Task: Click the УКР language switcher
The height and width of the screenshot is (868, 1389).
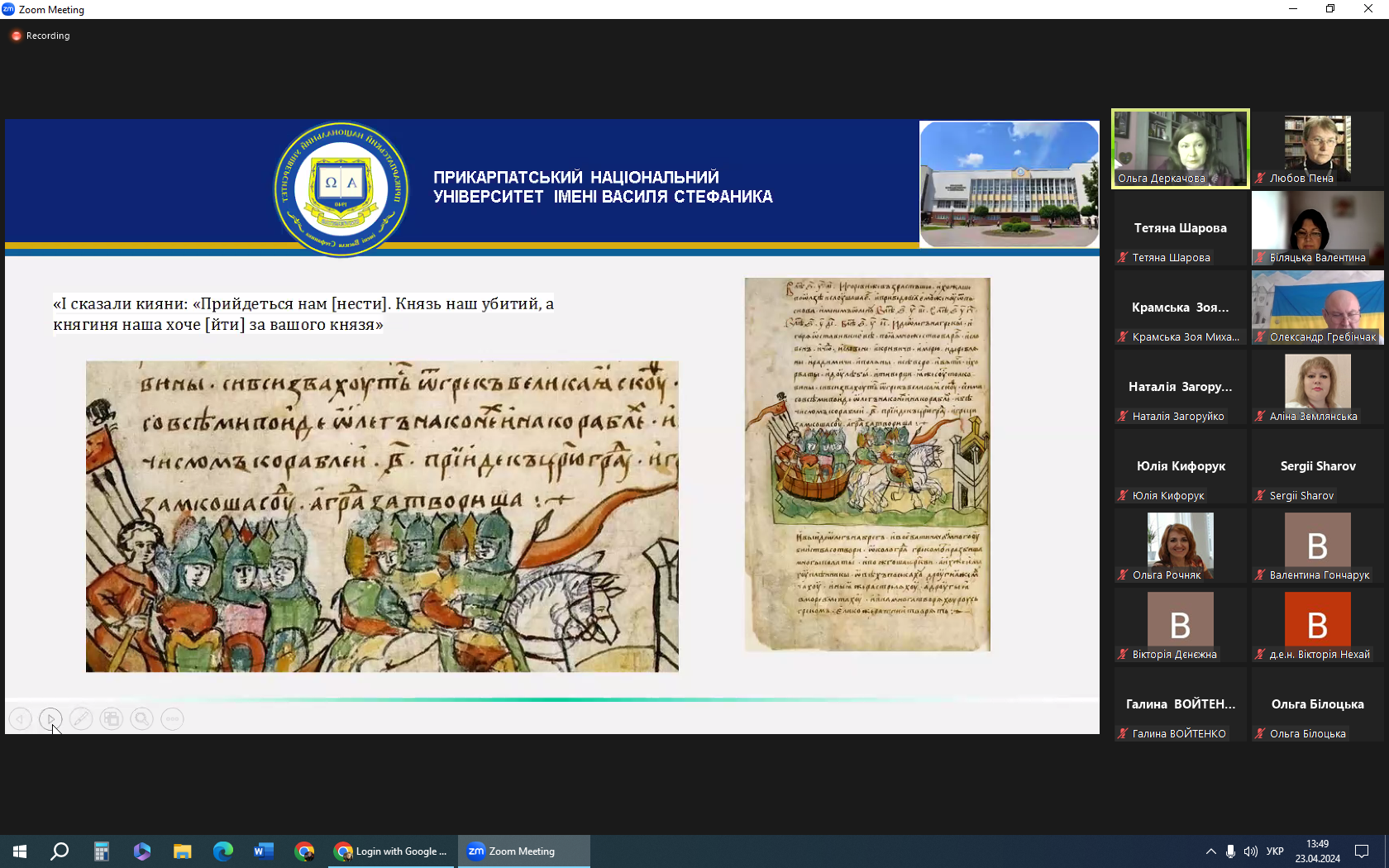Action: (x=1275, y=851)
